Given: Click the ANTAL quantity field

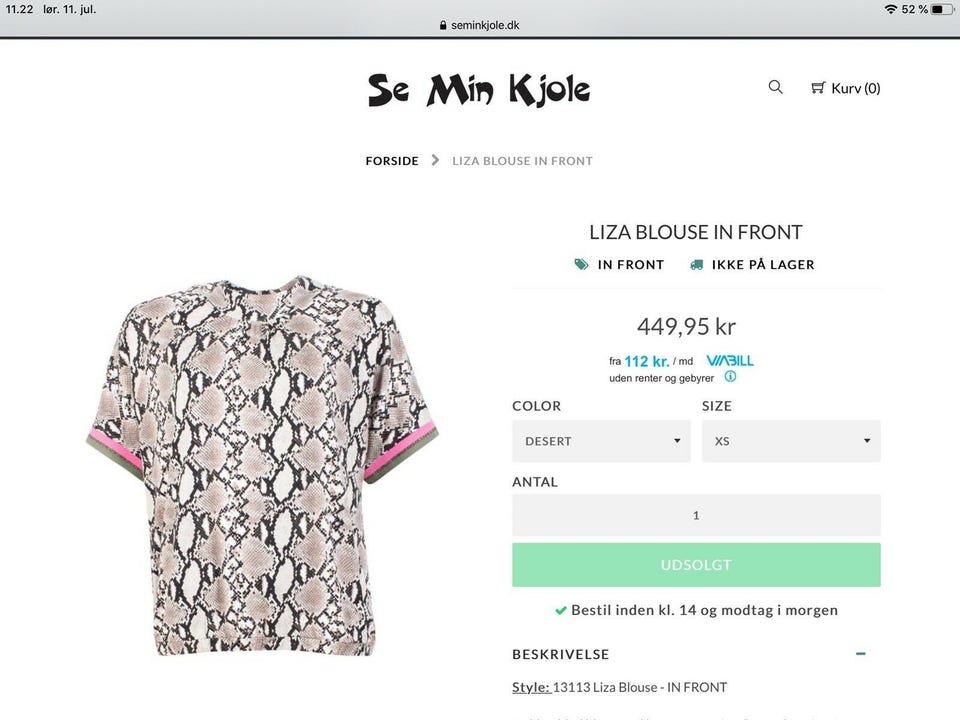Looking at the screenshot, I should pos(696,515).
